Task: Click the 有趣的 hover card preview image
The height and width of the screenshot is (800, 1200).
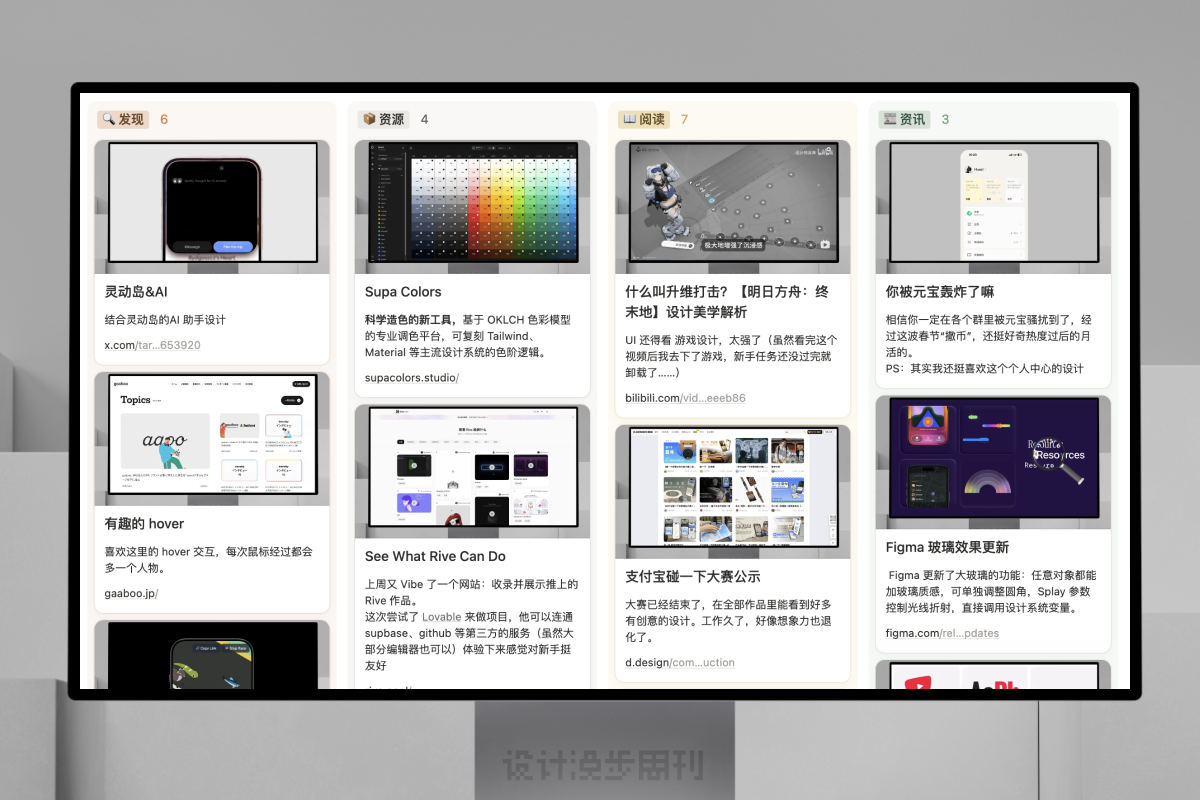Action: click(x=212, y=438)
